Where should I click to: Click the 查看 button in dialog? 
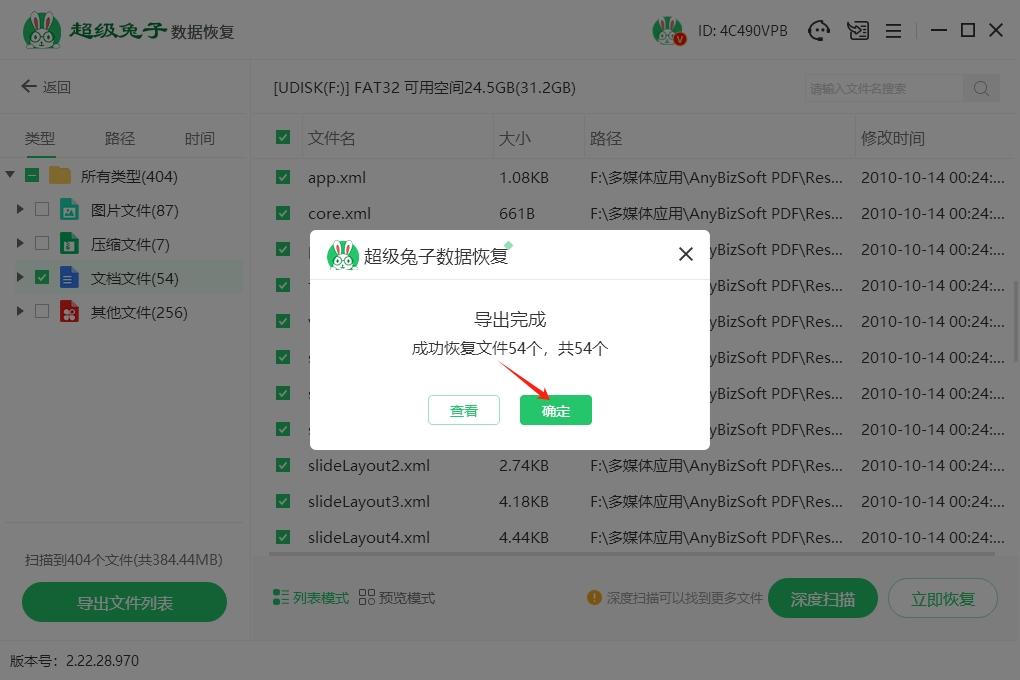click(463, 410)
